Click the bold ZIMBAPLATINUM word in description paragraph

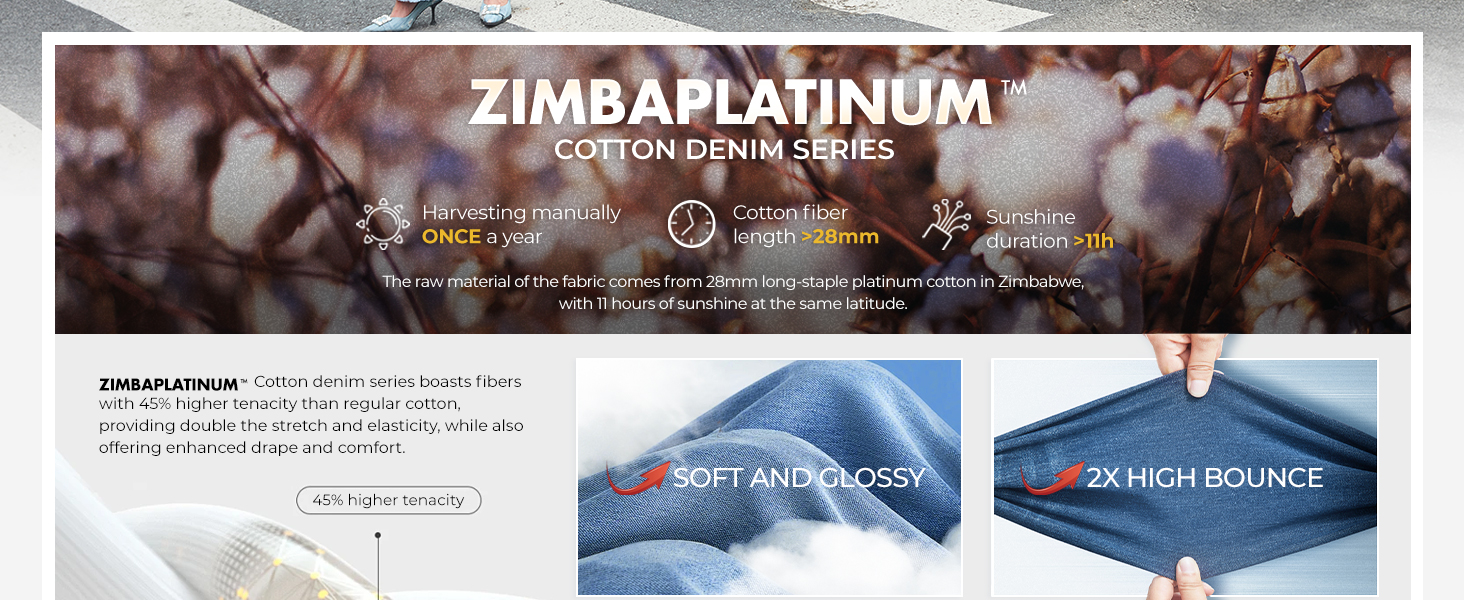(x=168, y=384)
